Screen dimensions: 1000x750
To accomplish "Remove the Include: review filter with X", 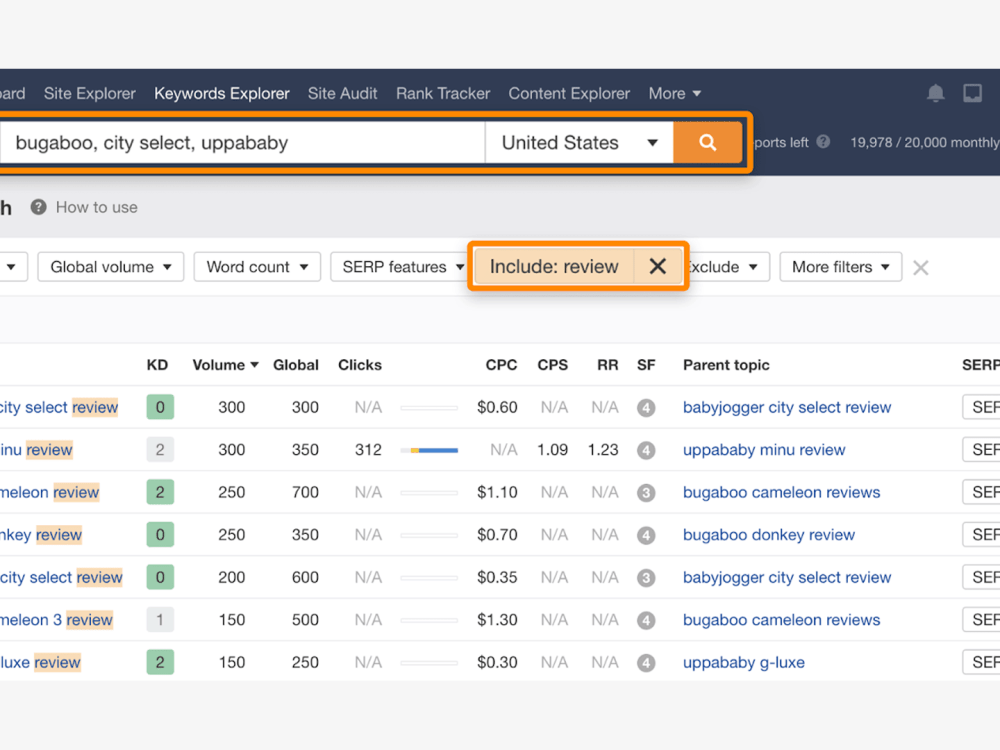I will coord(658,266).
